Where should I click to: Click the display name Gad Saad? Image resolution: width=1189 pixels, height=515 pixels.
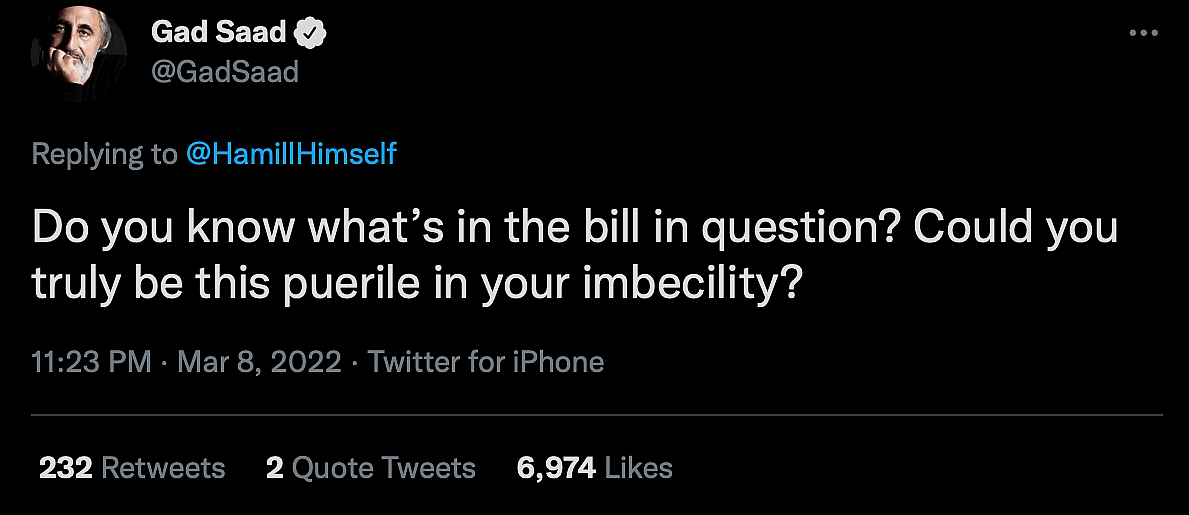tap(219, 33)
